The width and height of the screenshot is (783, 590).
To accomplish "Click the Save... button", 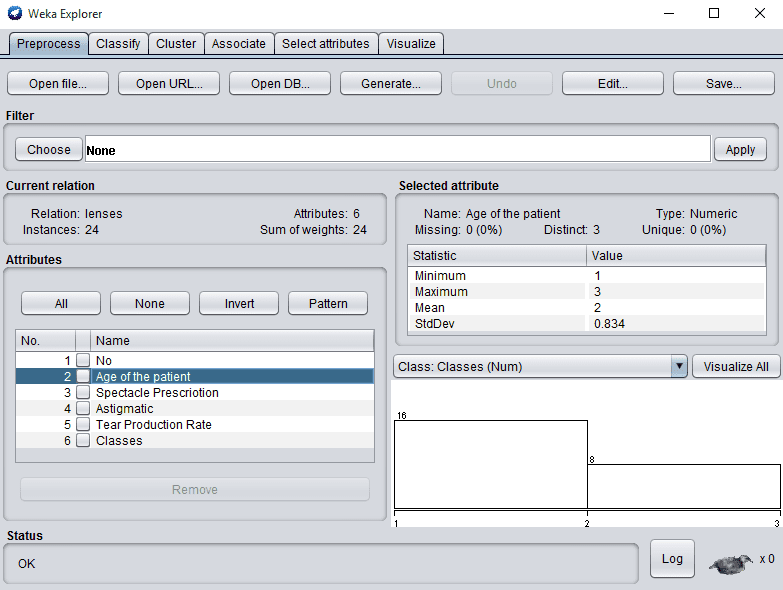I will pyautogui.click(x=724, y=83).
